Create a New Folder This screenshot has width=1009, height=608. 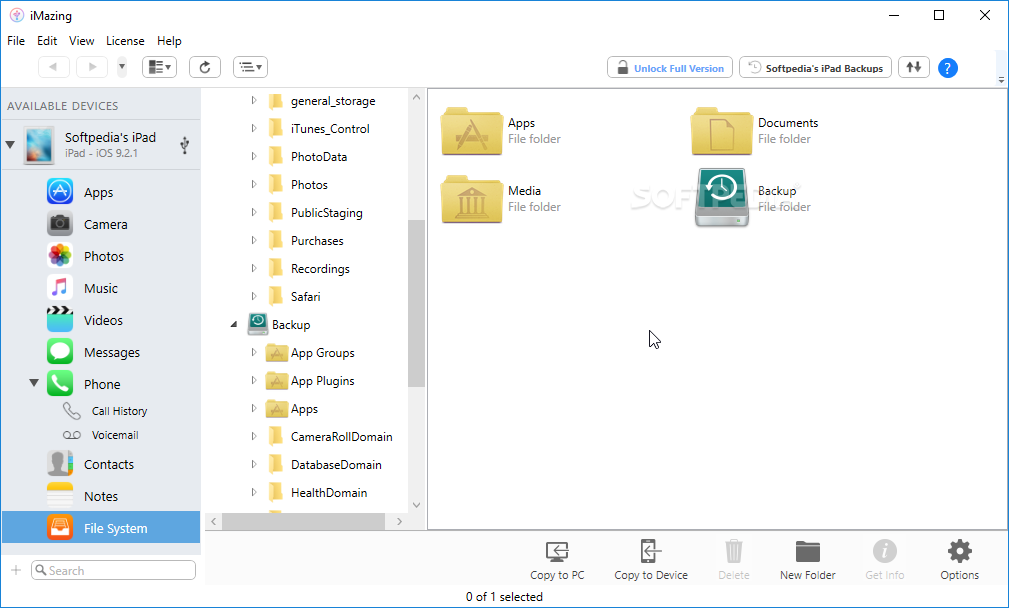pos(808,560)
